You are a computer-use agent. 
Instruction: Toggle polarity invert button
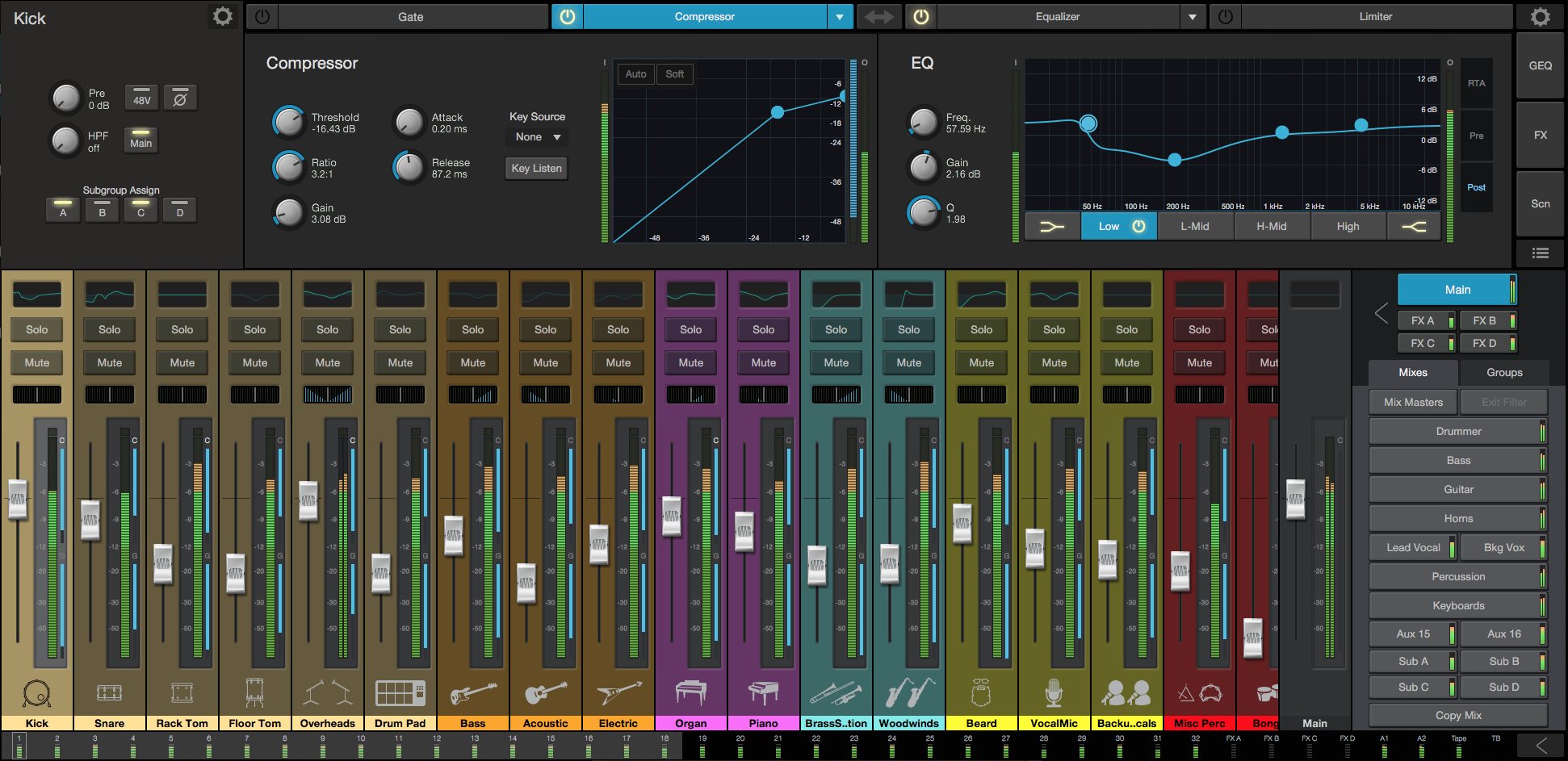tap(180, 98)
